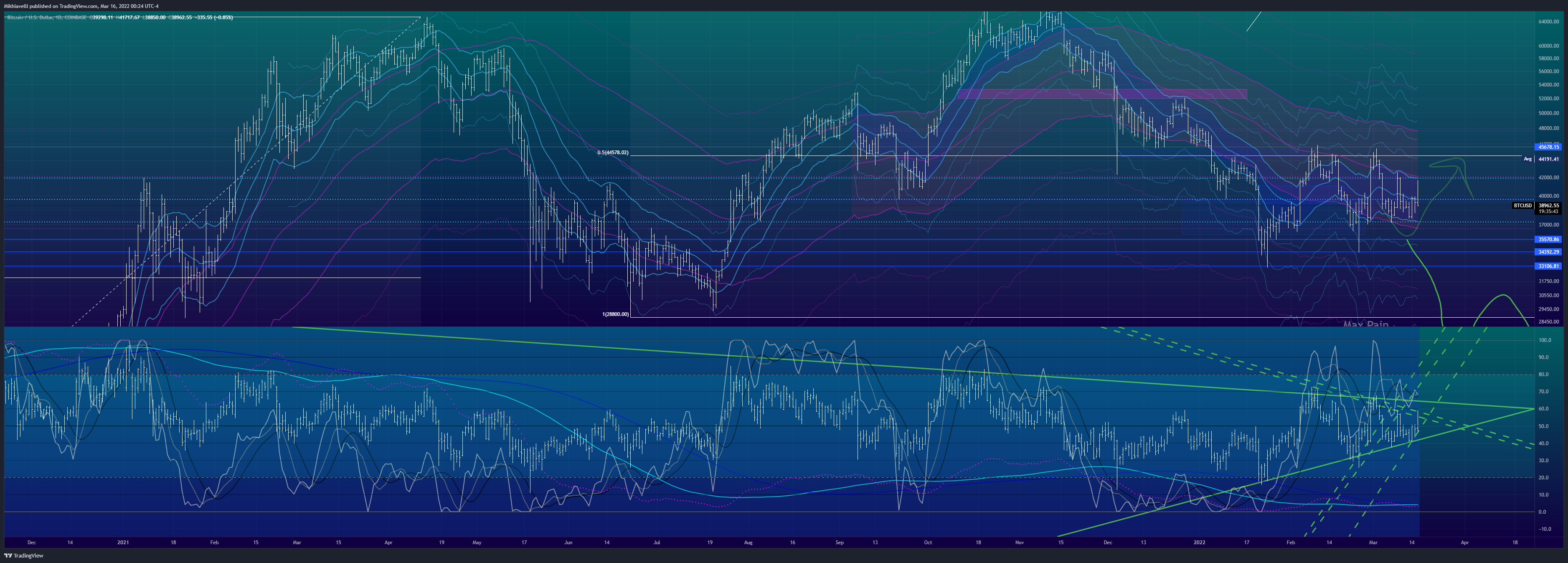The height and width of the screenshot is (563, 1568).
Task: Click the published-by Mikhiavelli header text
Action: 81,6
